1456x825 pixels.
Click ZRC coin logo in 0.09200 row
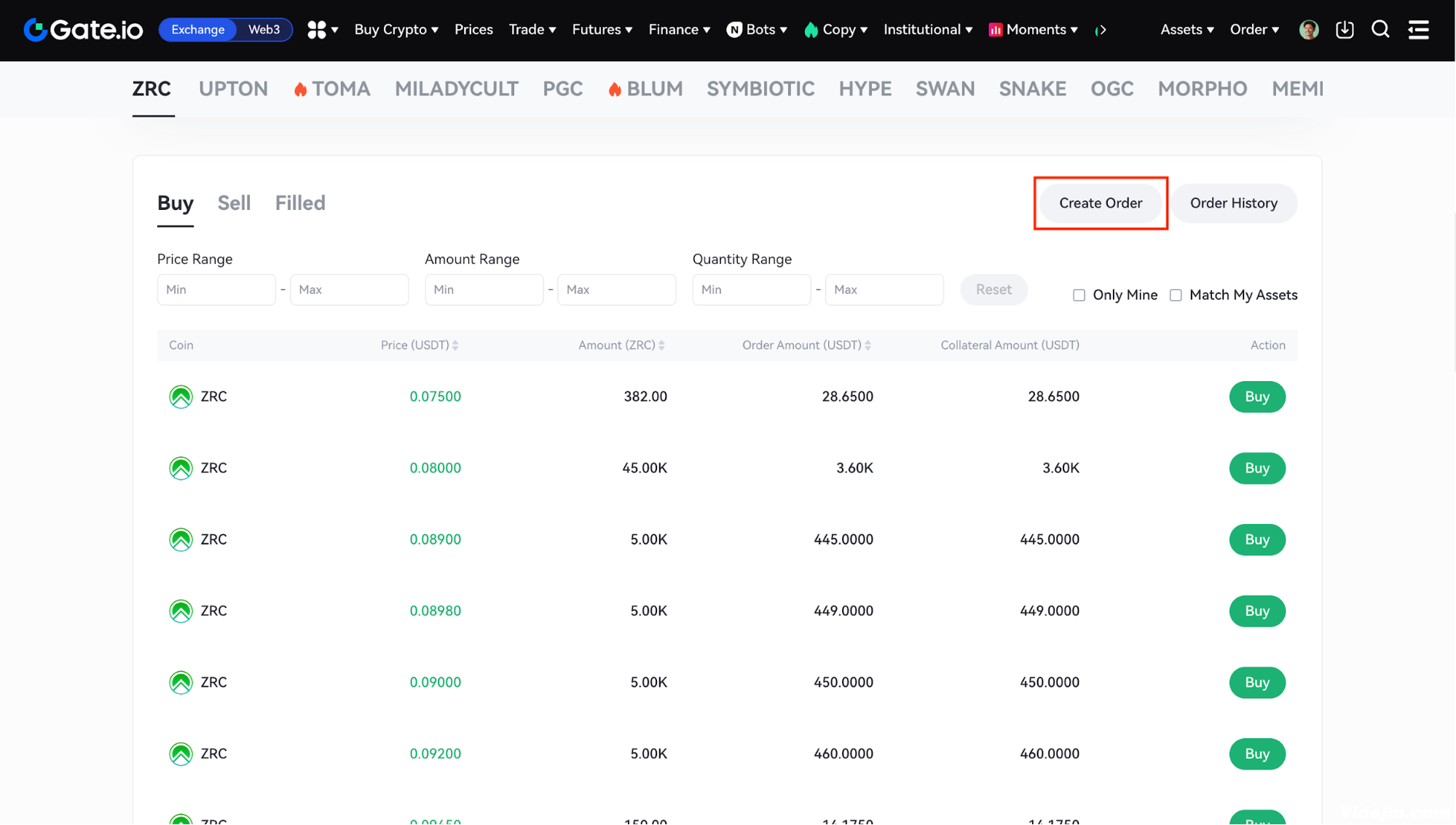(181, 754)
